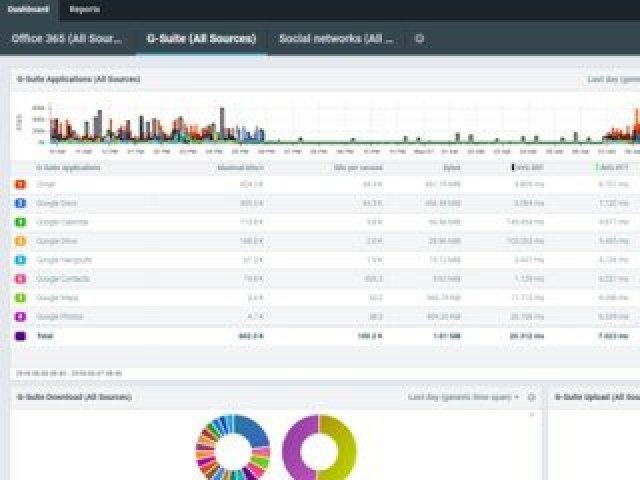The width and height of the screenshot is (640, 480).
Task: Open the G-Suite Download panel settings gear
Action: (531, 397)
